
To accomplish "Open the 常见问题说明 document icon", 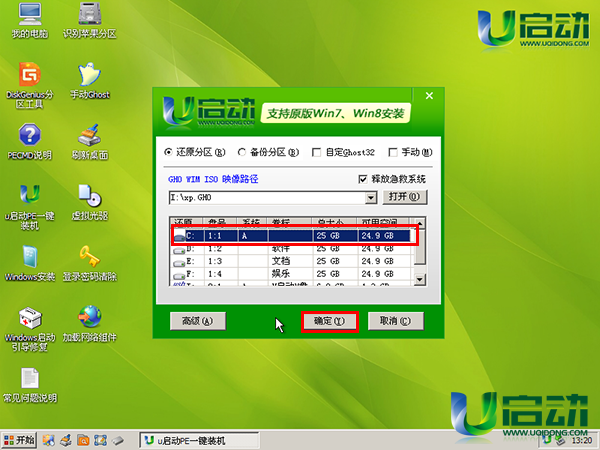I will click(30, 385).
